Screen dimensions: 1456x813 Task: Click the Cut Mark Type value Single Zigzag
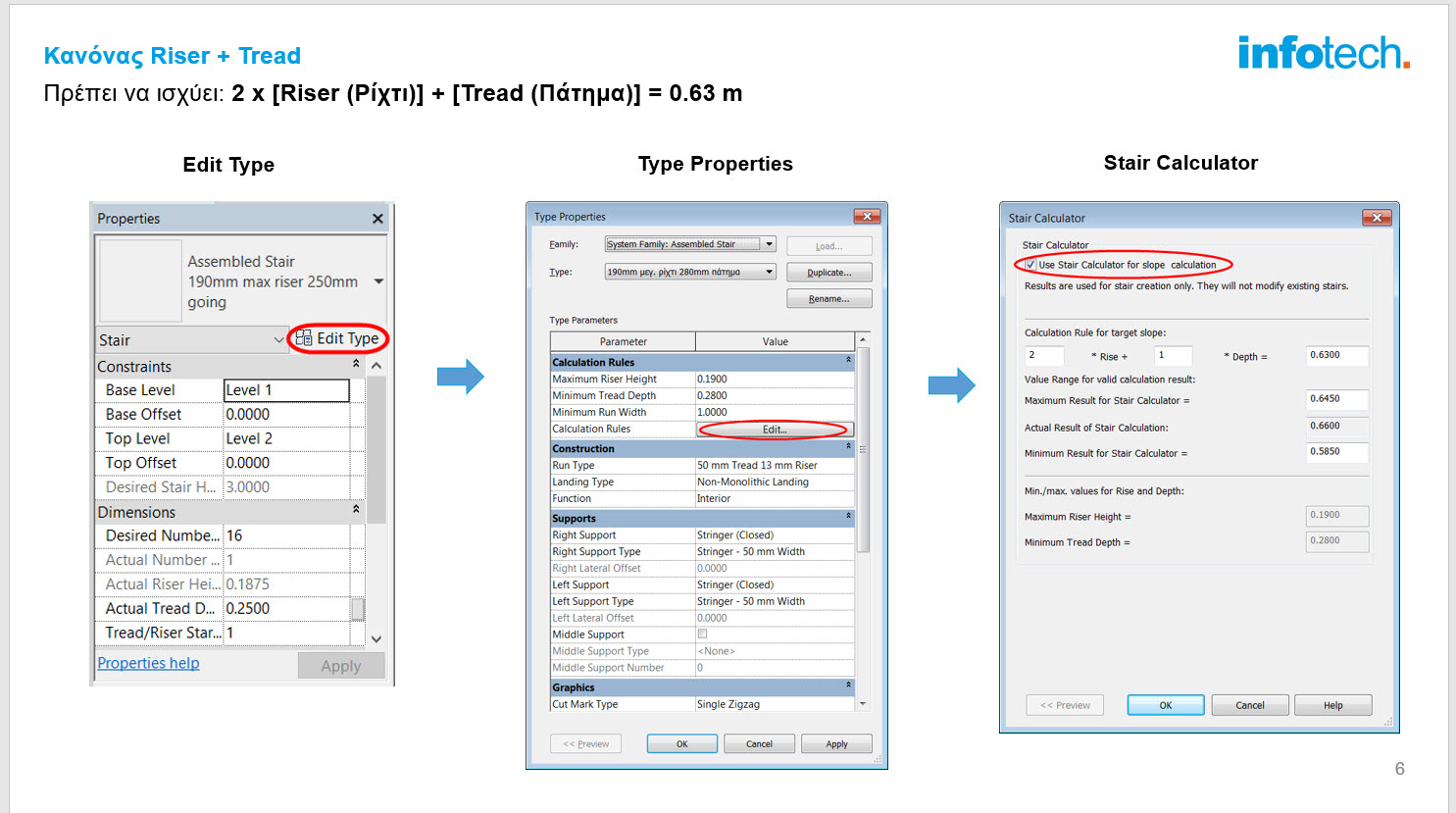click(775, 704)
